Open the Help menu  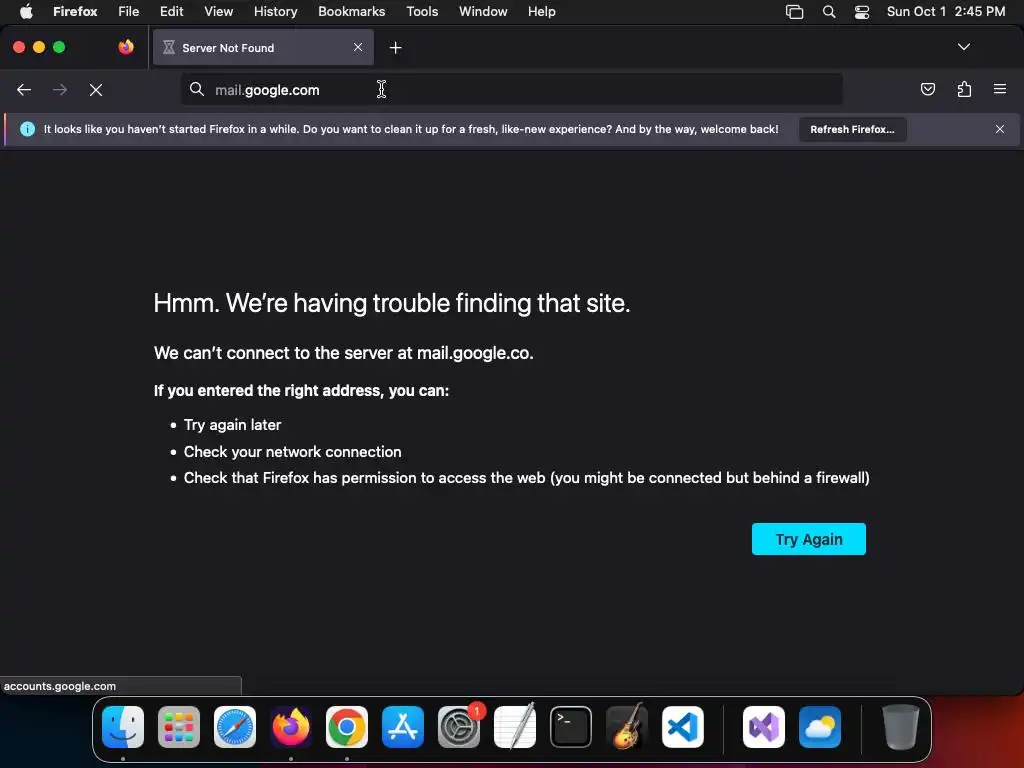click(x=541, y=11)
